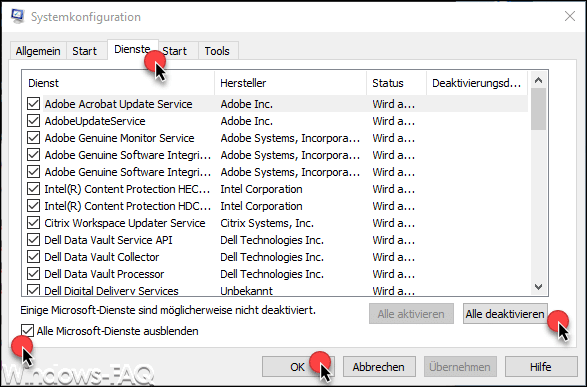The image size is (587, 387).
Task: Uncheck Adobe Acrobat Update Service
Action: click(33, 104)
